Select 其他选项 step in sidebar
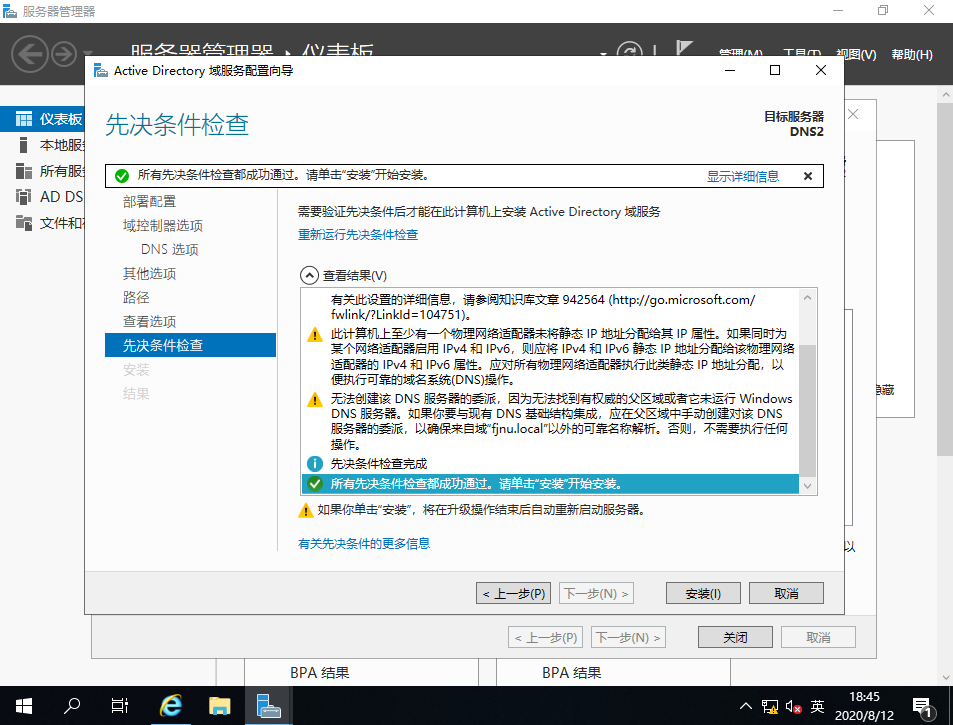 click(x=150, y=273)
